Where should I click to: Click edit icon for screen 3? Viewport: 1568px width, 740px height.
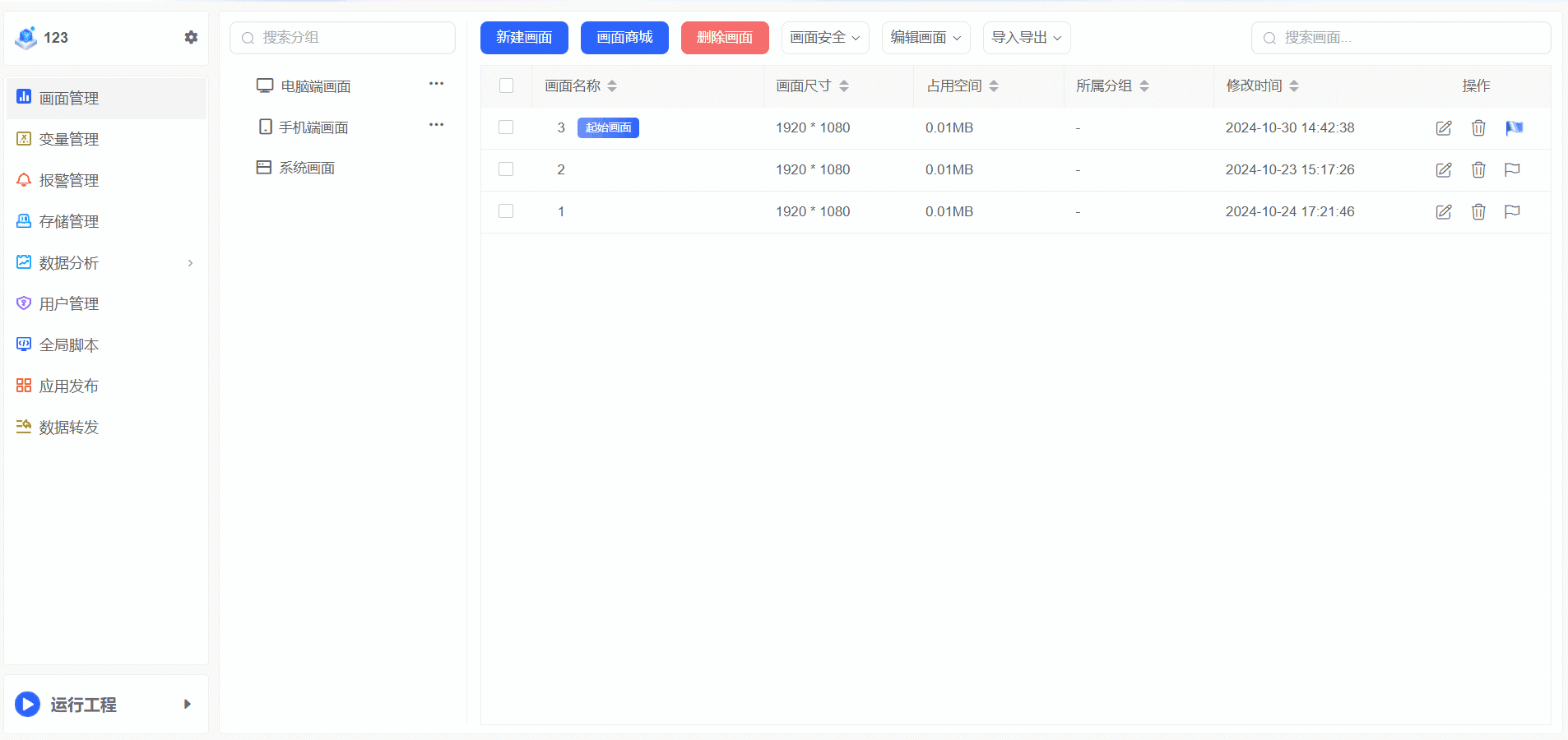pyautogui.click(x=1444, y=128)
